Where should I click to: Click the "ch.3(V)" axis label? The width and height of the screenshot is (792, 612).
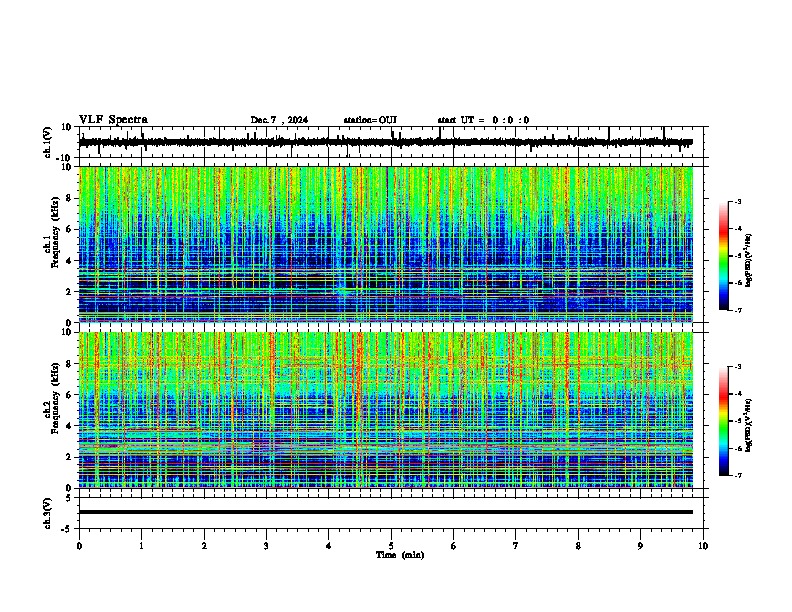(x=48, y=513)
